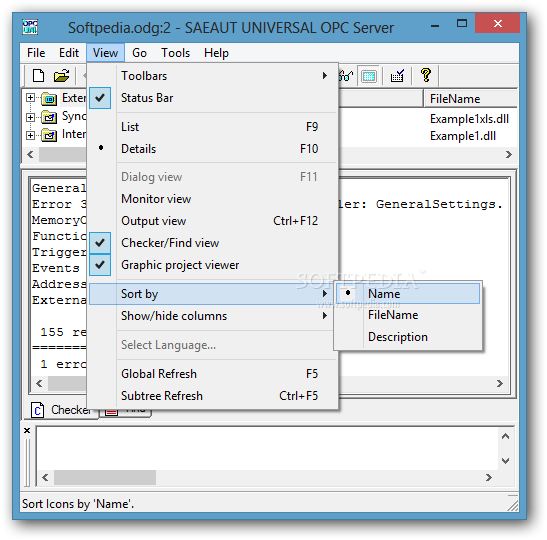Expand the Toolbars submenu
The image size is (547, 540).
click(x=212, y=76)
